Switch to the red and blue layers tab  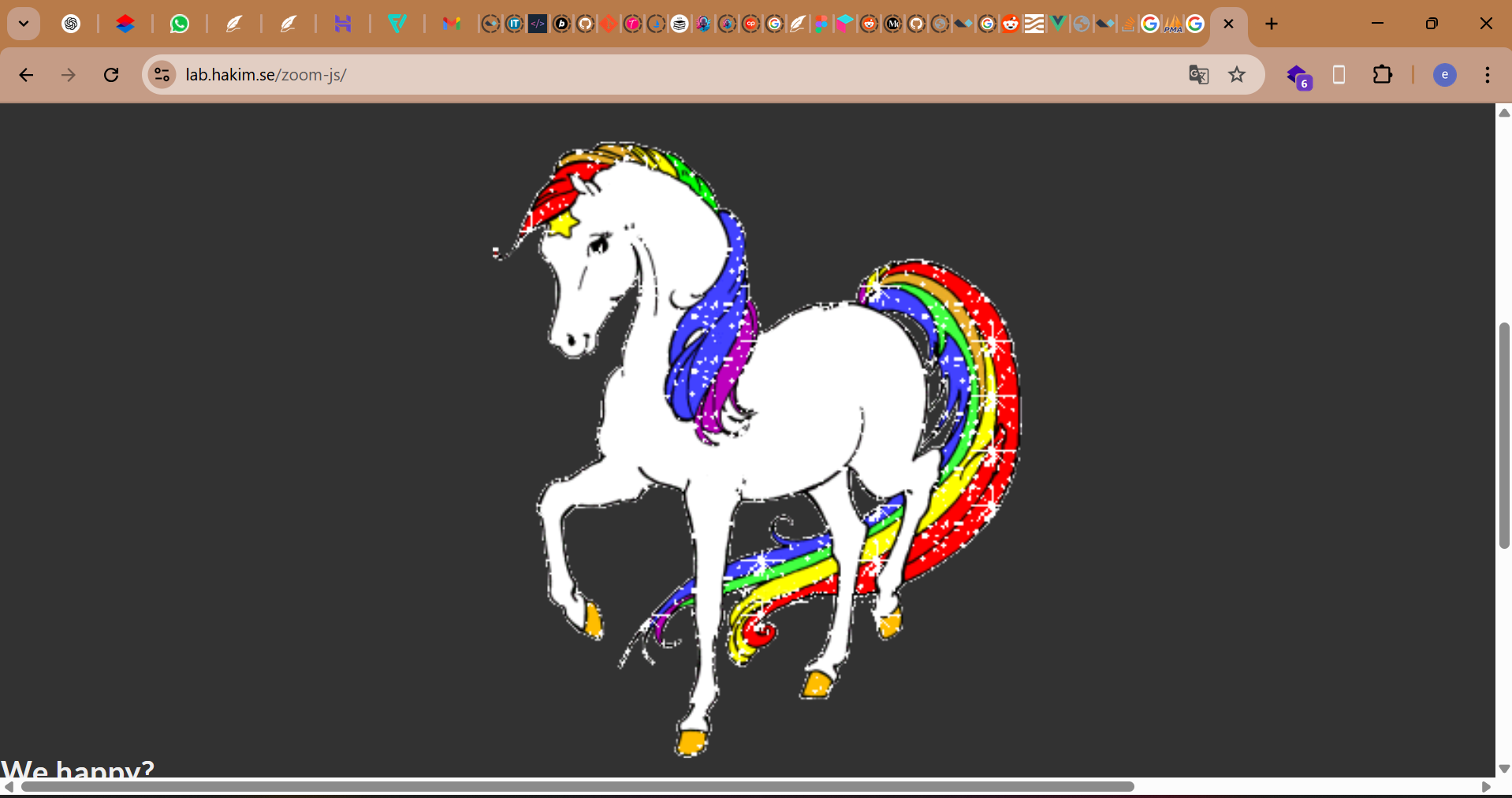click(x=125, y=24)
